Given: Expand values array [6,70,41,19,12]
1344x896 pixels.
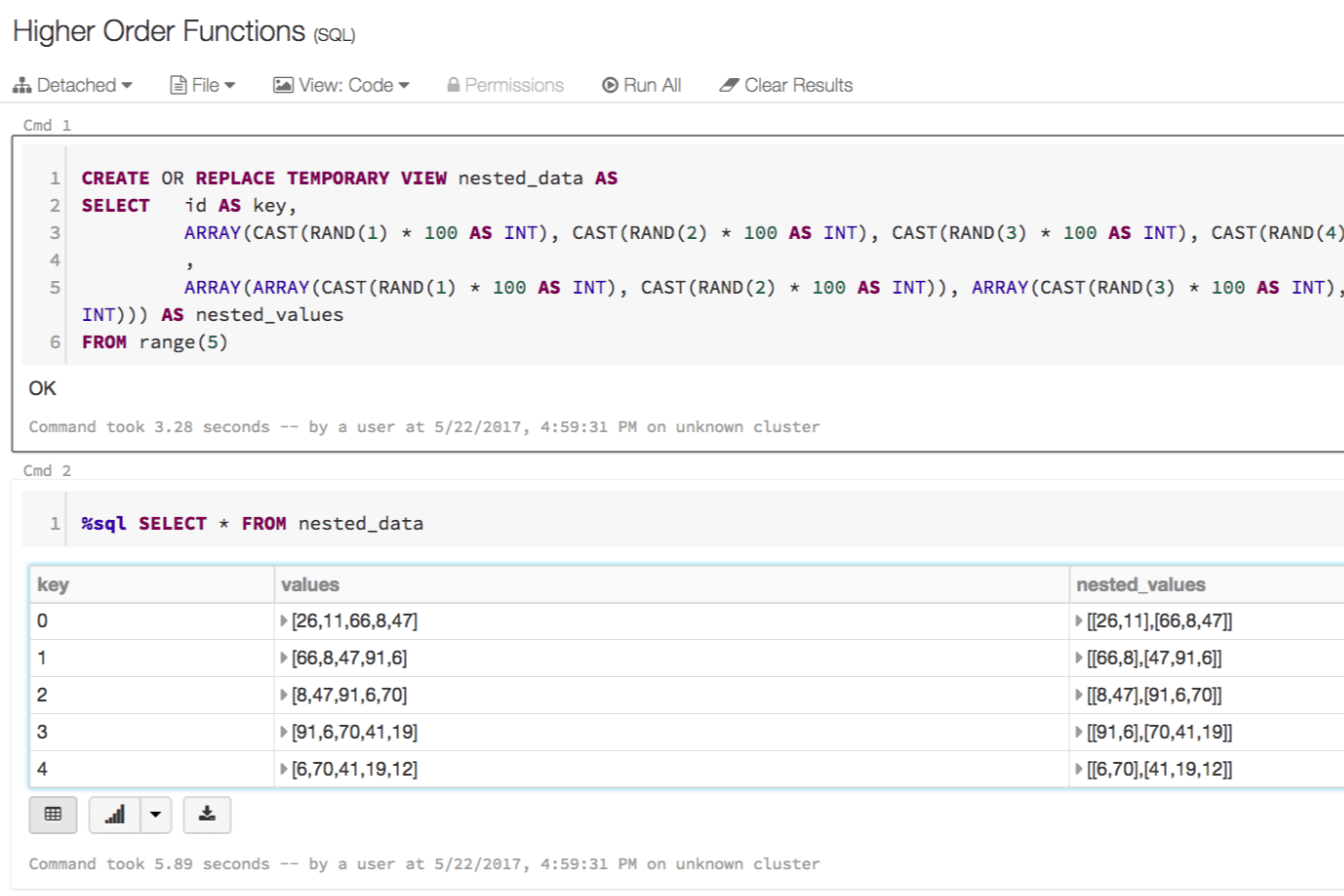Looking at the screenshot, I should (285, 770).
